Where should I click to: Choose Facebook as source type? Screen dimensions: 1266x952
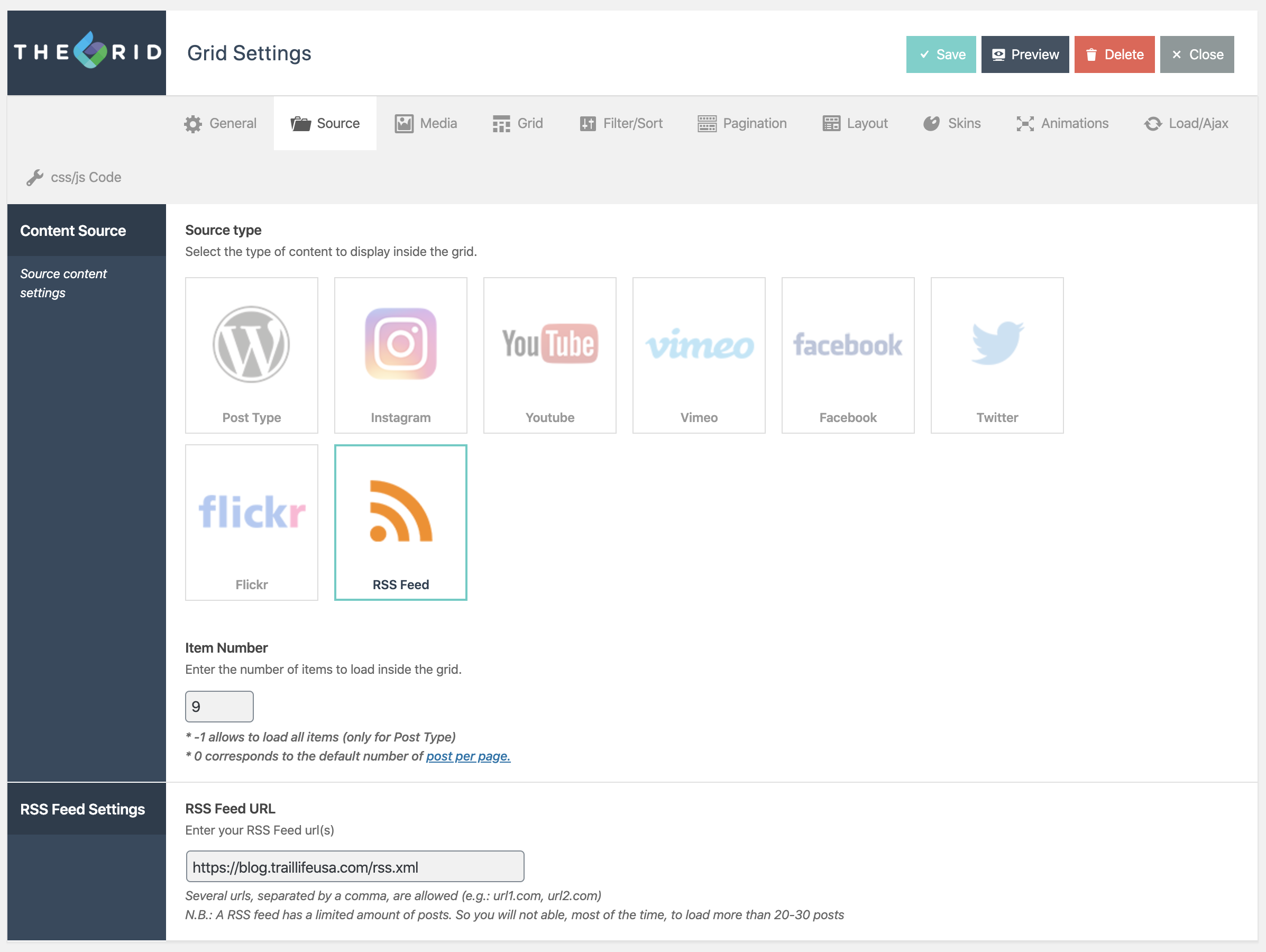click(848, 355)
